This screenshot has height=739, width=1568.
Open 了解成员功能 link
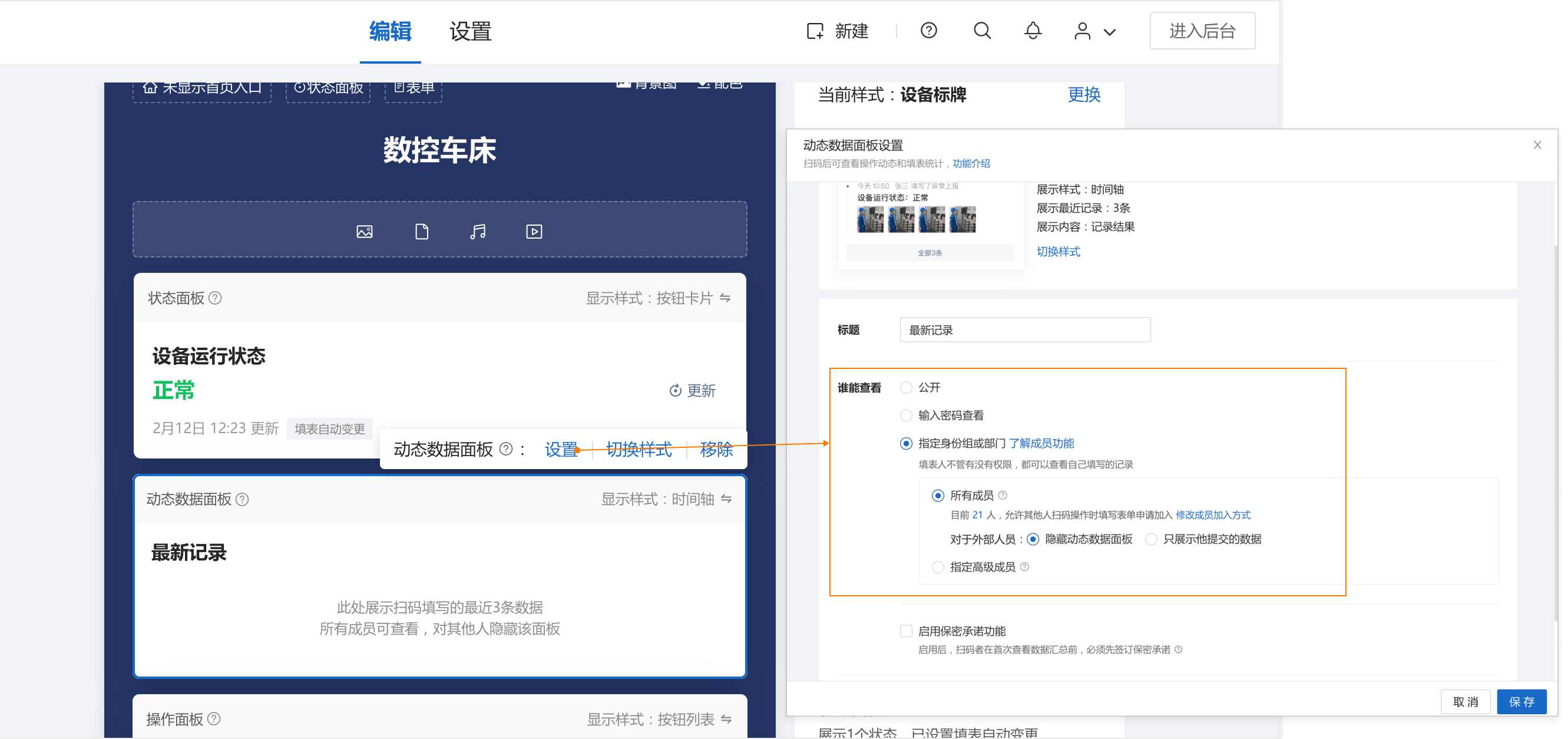click(x=1041, y=444)
